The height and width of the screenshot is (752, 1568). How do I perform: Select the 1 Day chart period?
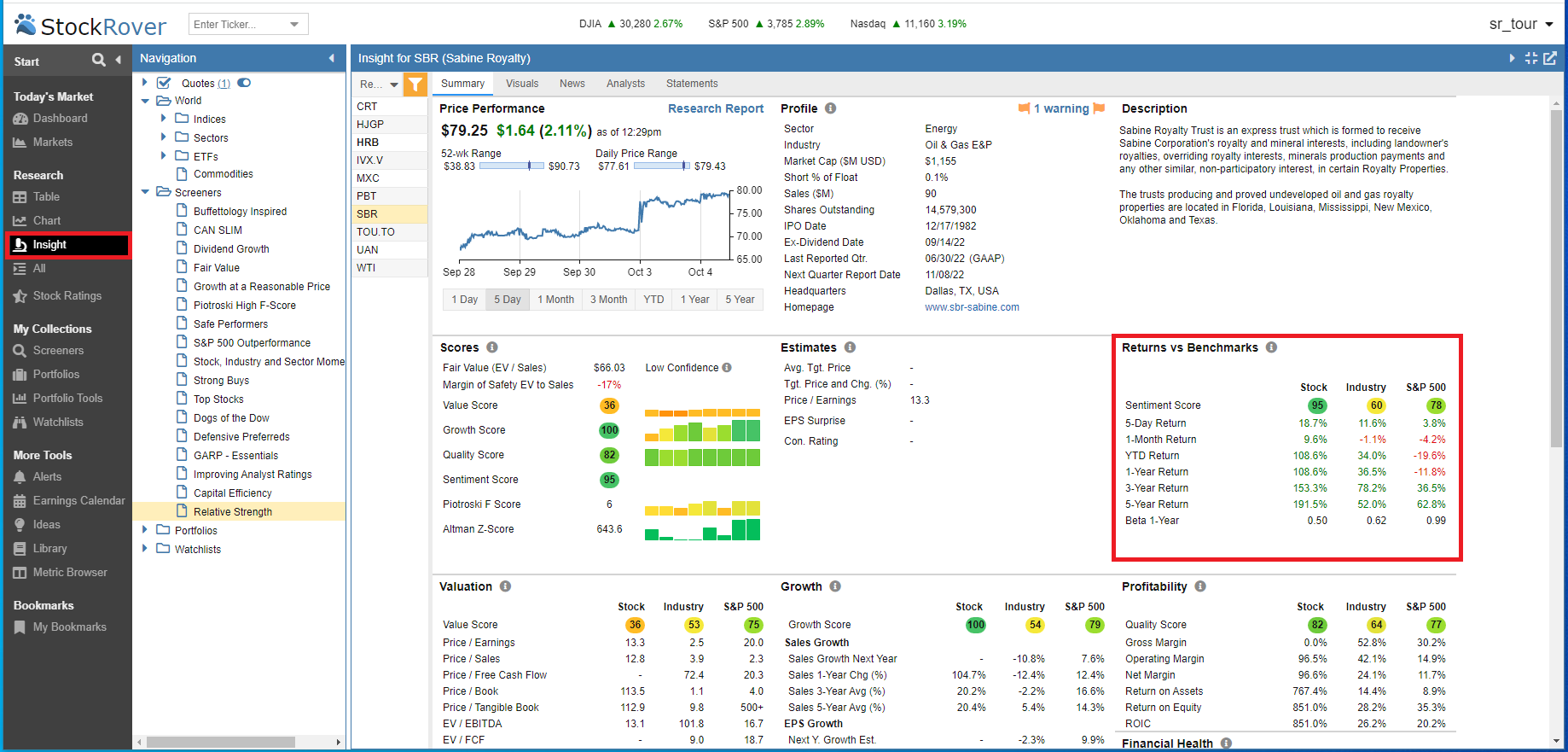coord(464,300)
